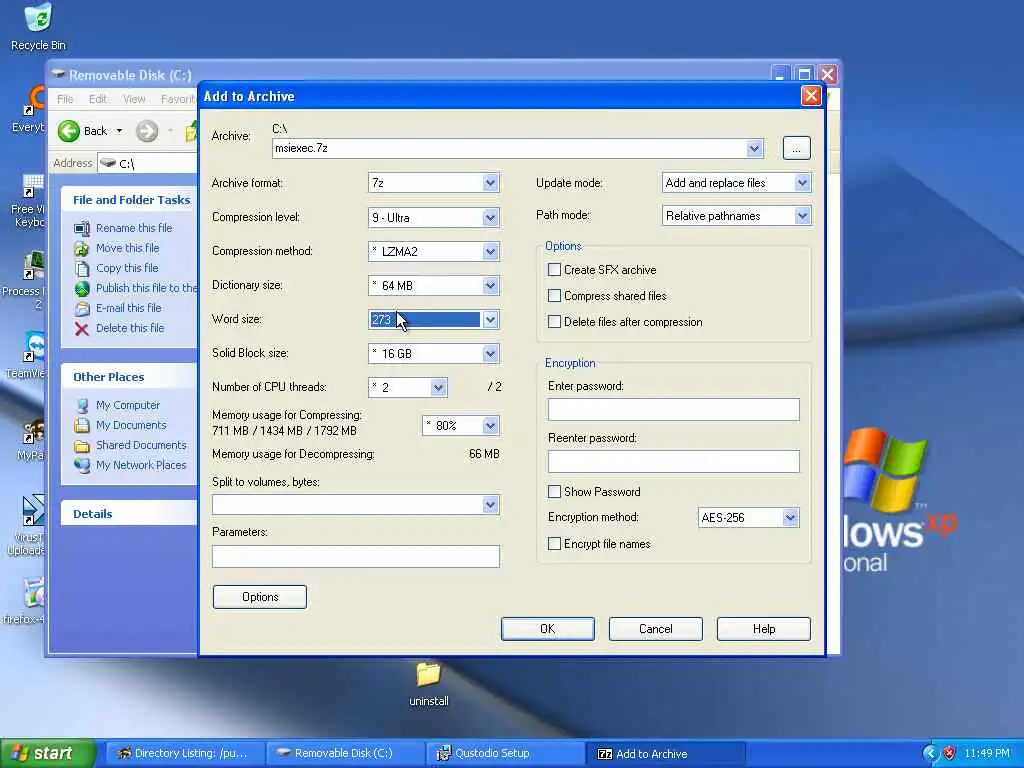Switch to Qustodio Setup taskbar item
The height and width of the screenshot is (768, 1024).
(x=507, y=753)
